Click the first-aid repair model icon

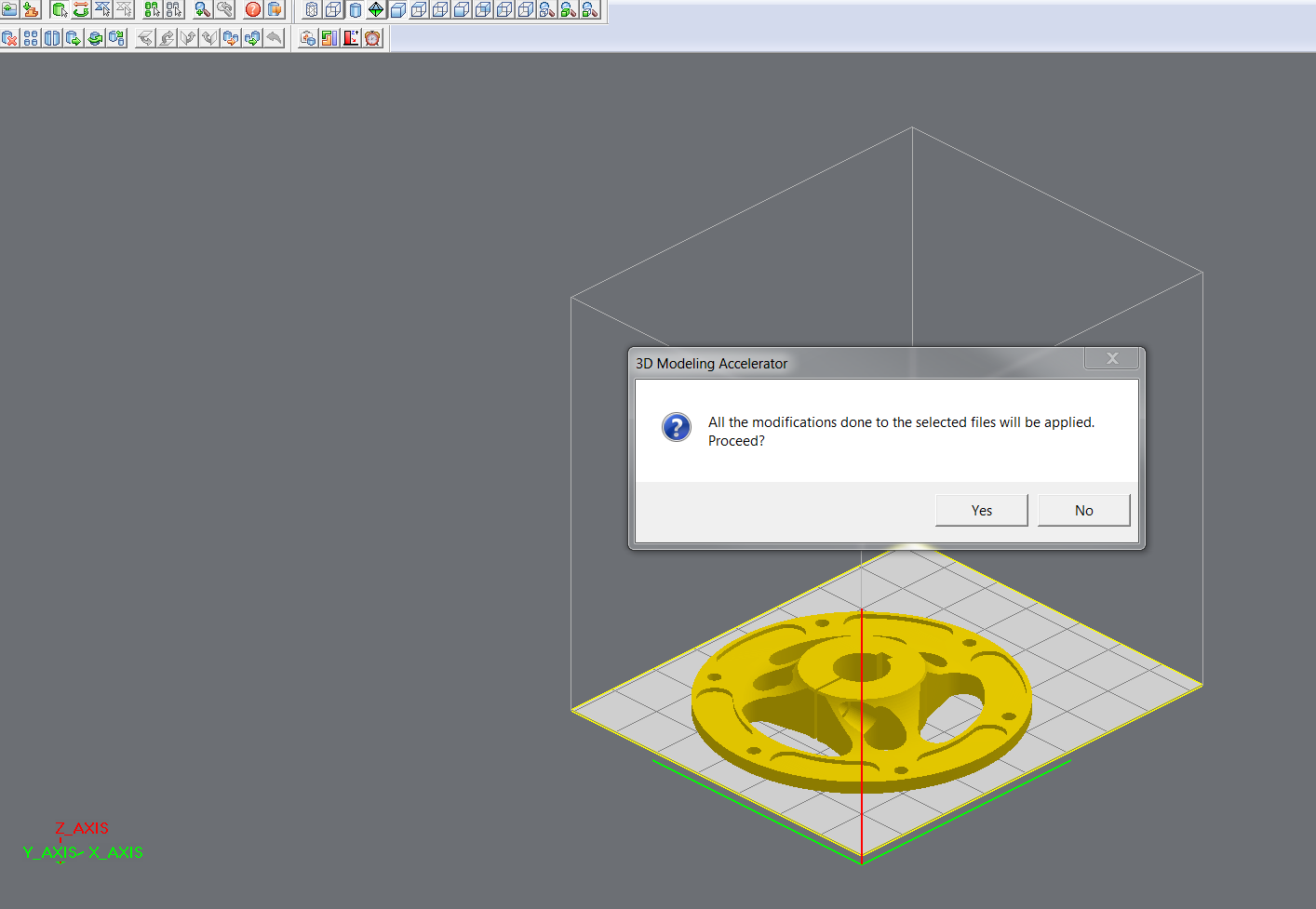pos(308,38)
